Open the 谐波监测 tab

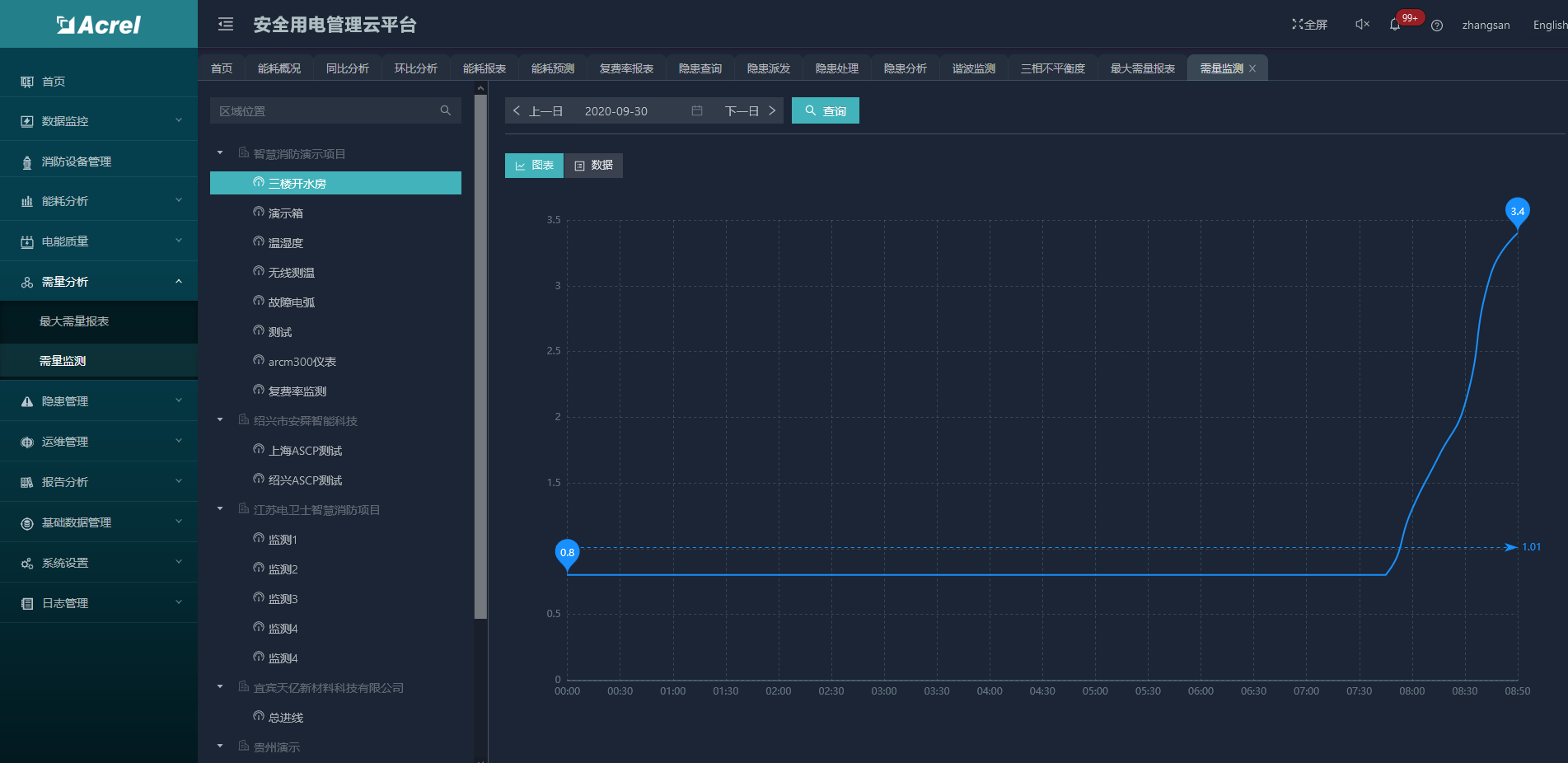coord(973,68)
